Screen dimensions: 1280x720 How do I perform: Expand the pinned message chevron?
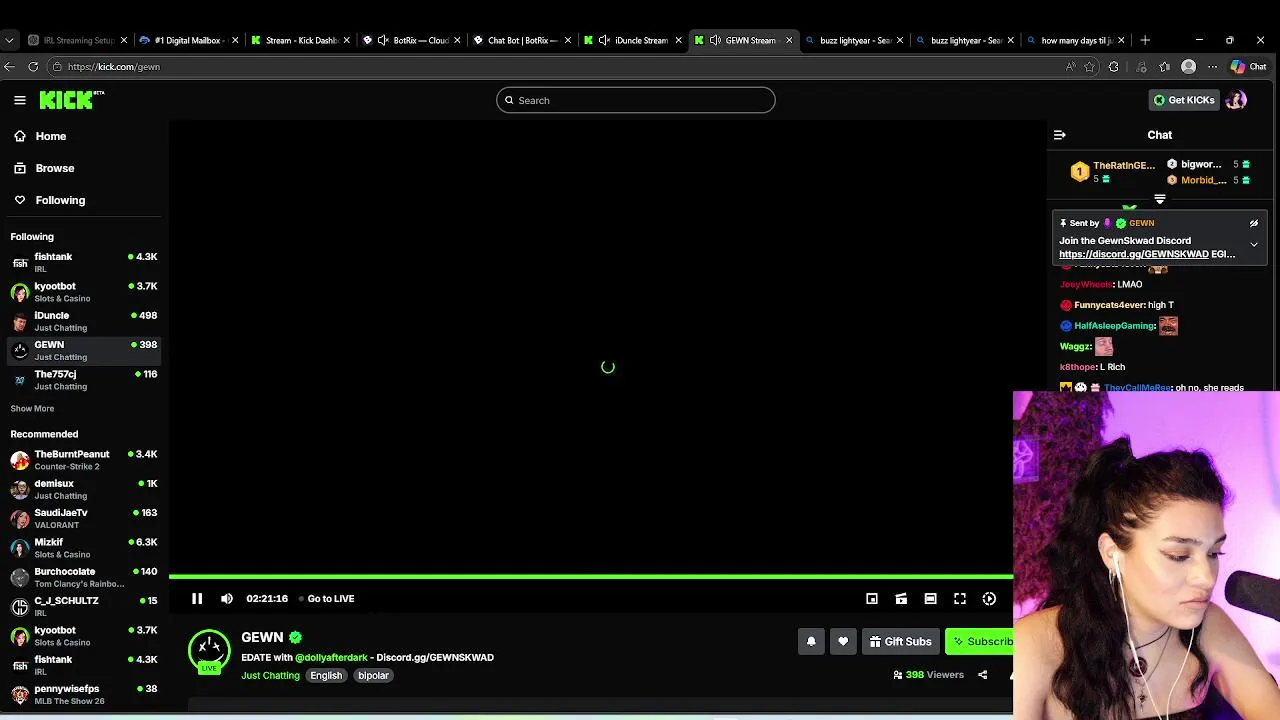(1254, 244)
